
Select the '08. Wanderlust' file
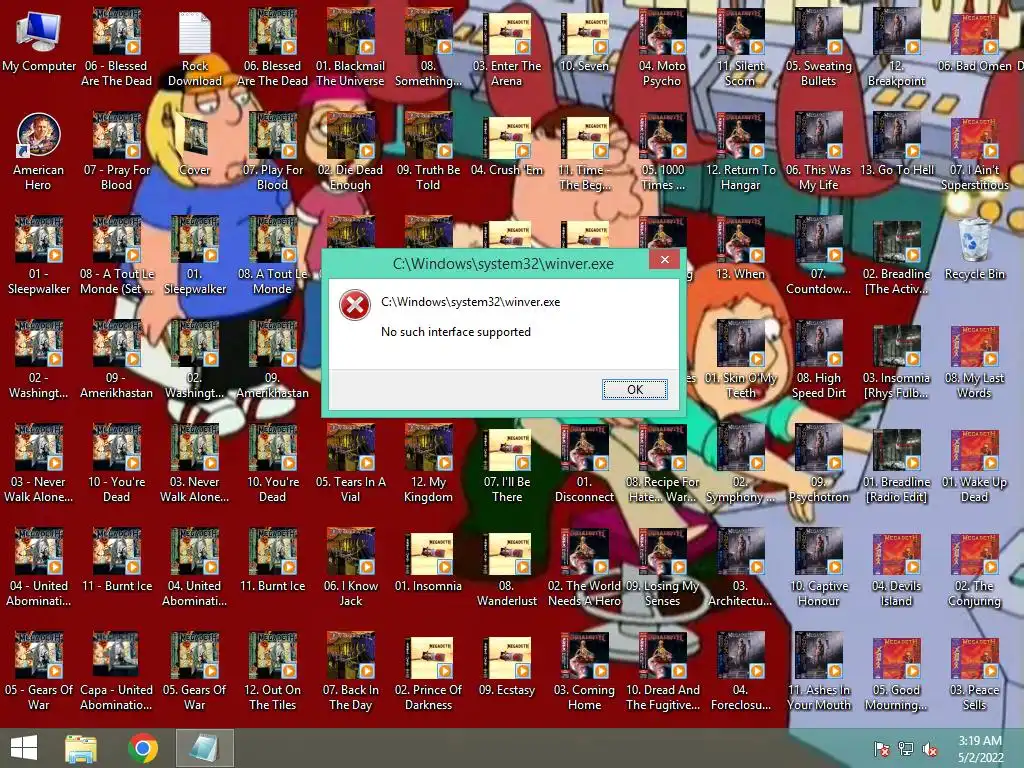coord(507,568)
